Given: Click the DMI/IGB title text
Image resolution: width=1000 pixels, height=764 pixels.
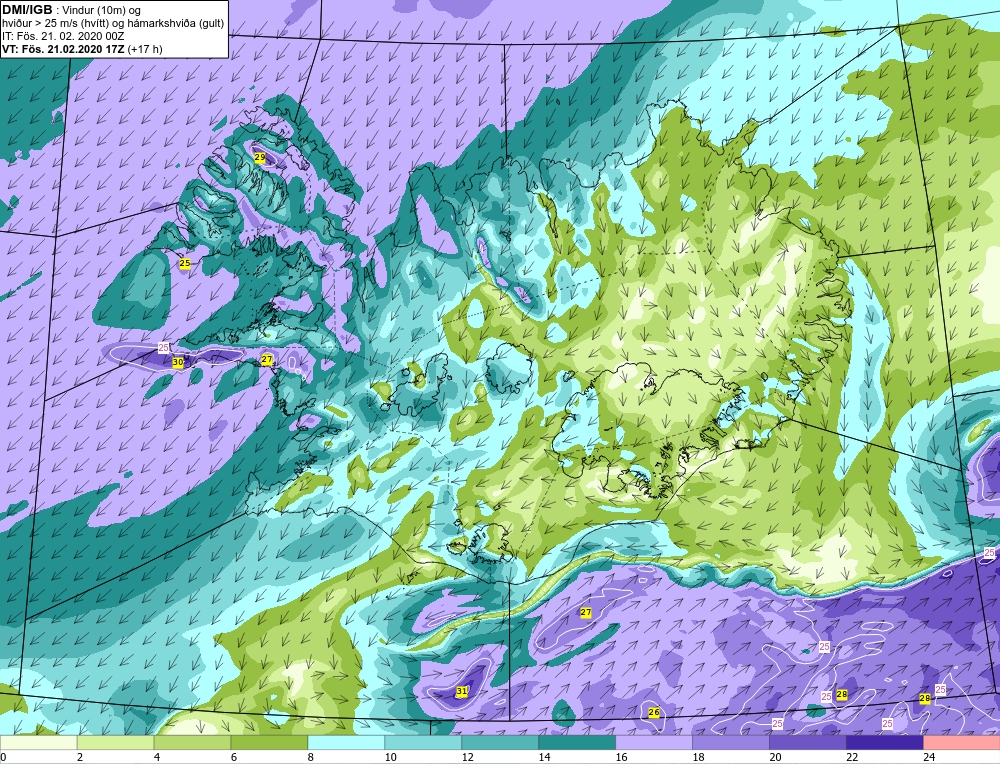Looking at the screenshot, I should point(27,10).
